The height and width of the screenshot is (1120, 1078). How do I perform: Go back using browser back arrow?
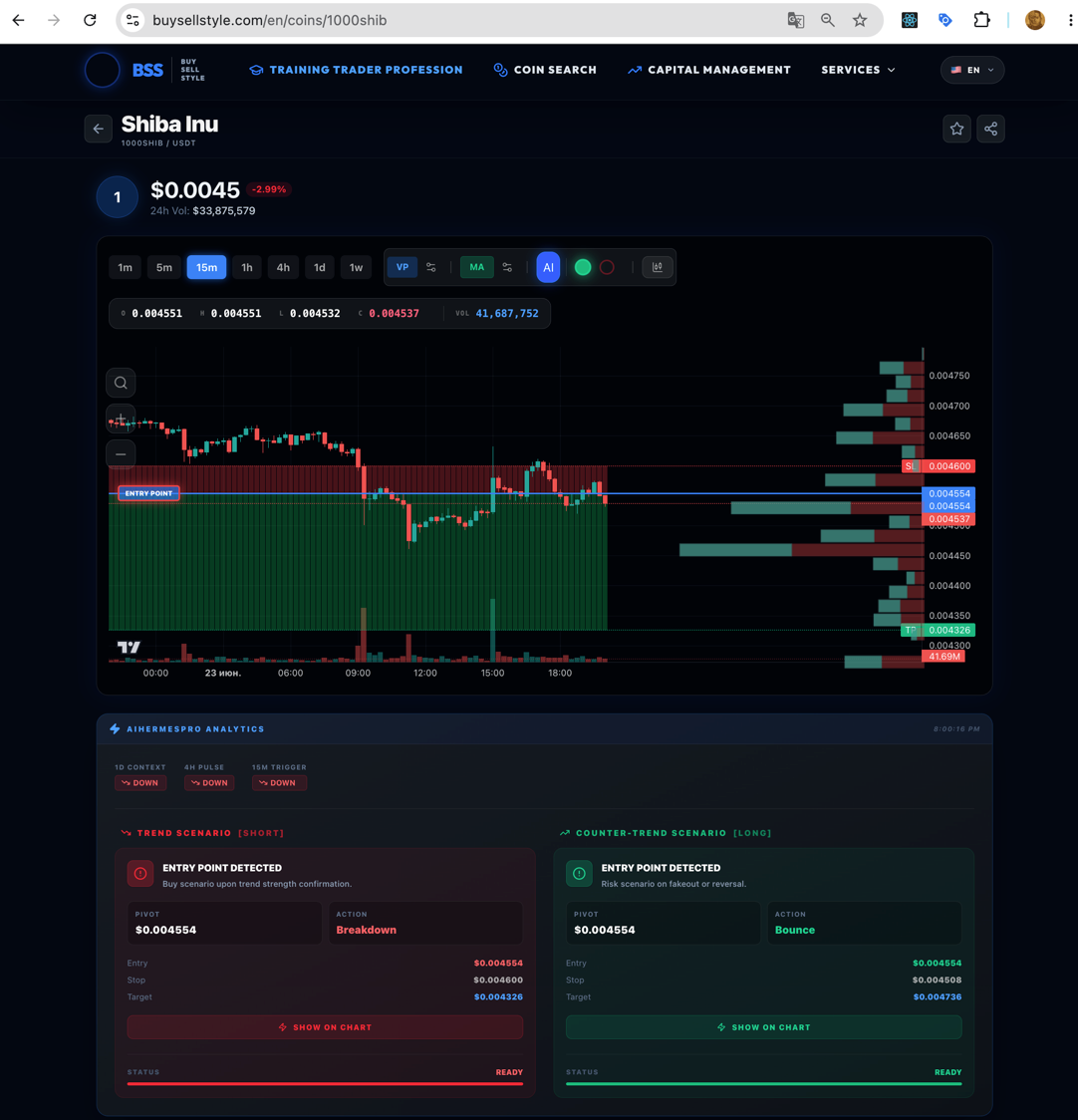[x=19, y=20]
